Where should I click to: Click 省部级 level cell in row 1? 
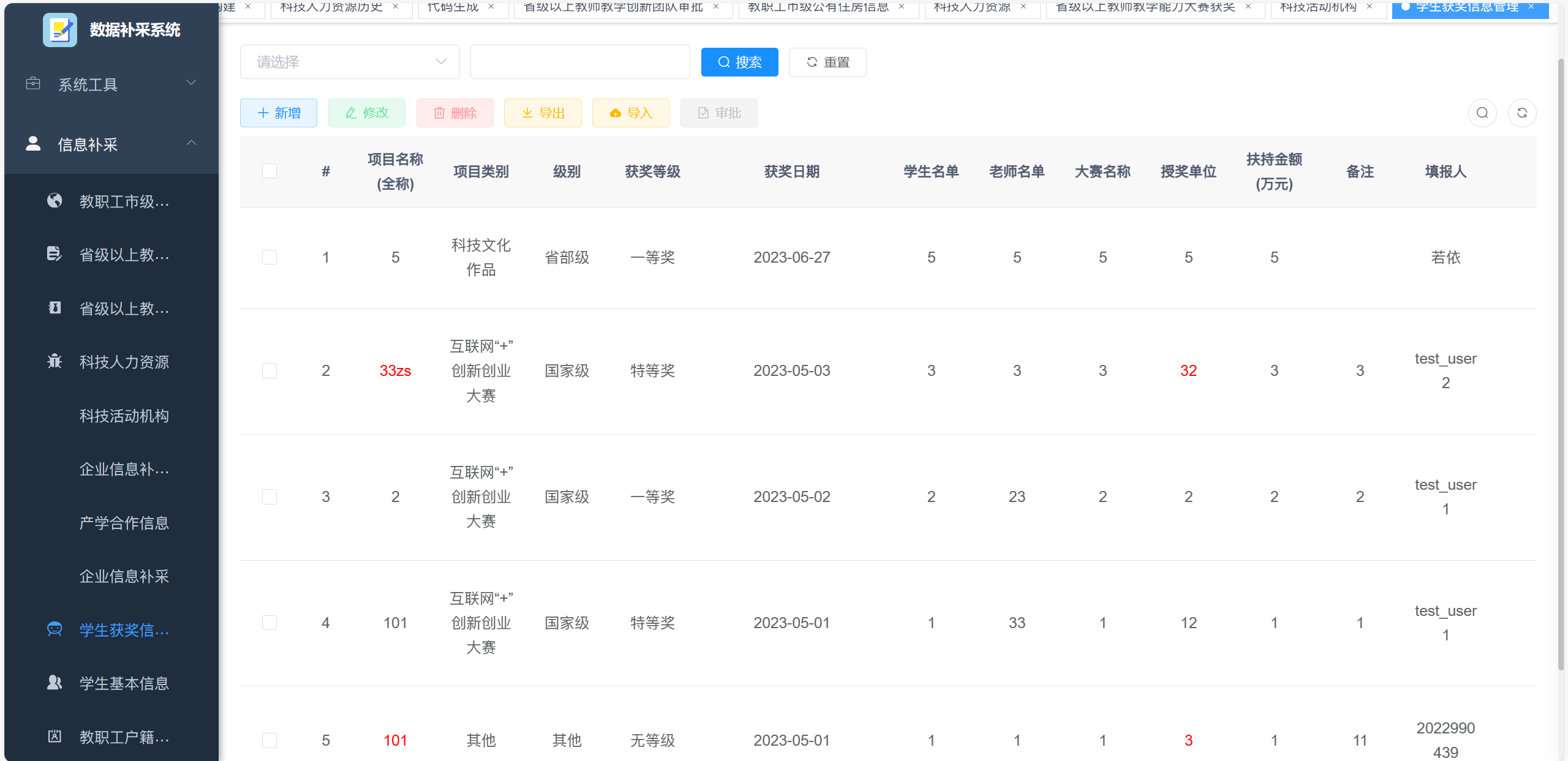coord(567,257)
